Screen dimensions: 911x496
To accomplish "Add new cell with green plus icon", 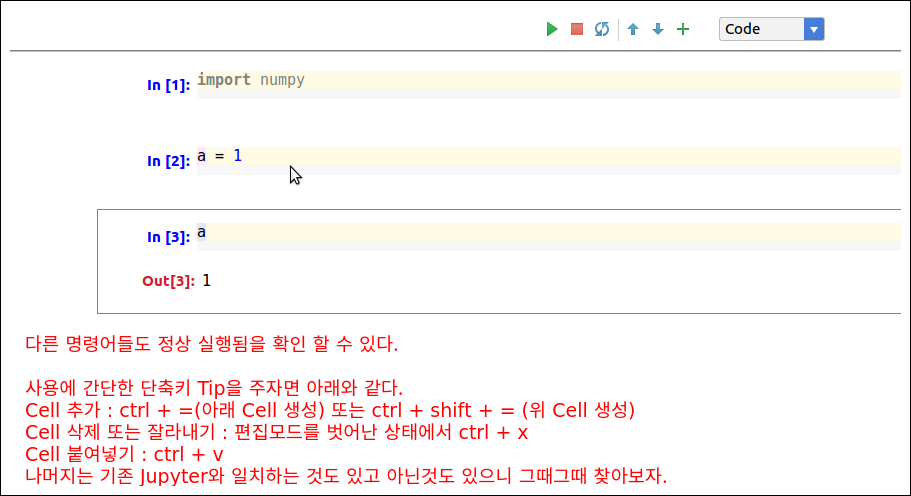I will point(683,29).
